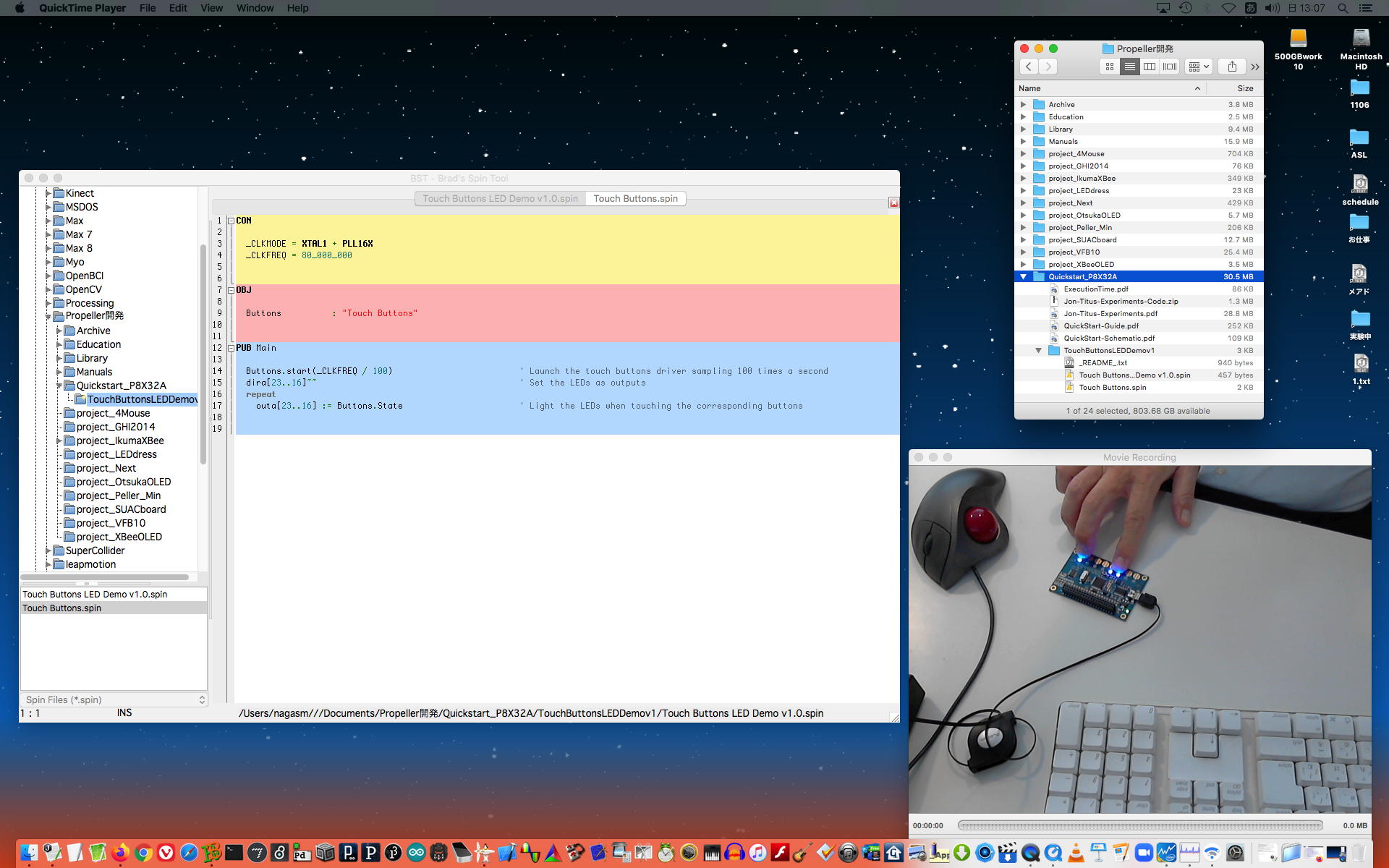The image size is (1389, 868).
Task: Switch Finder to cover flow view
Action: point(1170,67)
